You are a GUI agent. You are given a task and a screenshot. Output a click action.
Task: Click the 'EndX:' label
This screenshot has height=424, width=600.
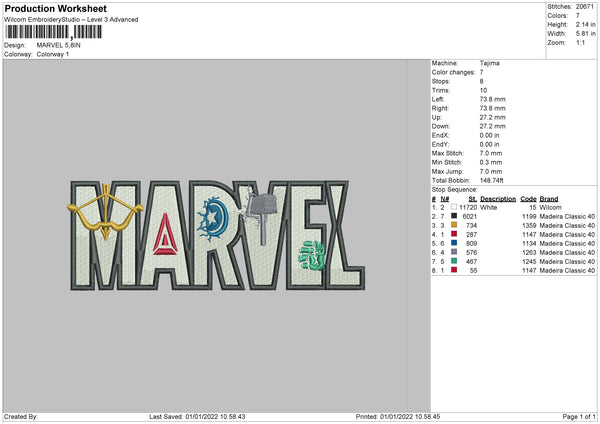tap(440, 135)
